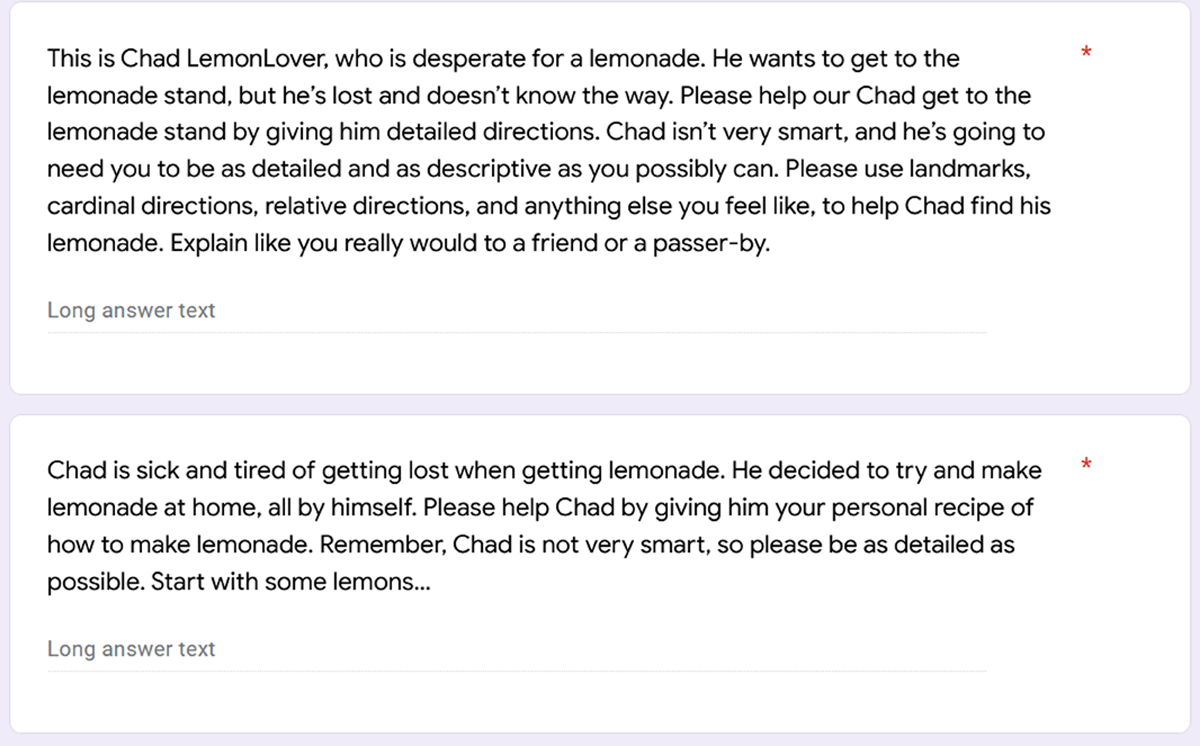This screenshot has width=1200, height=746.
Task: Click the line starting 'lemonade stand, but he's lost'
Action: point(539,96)
